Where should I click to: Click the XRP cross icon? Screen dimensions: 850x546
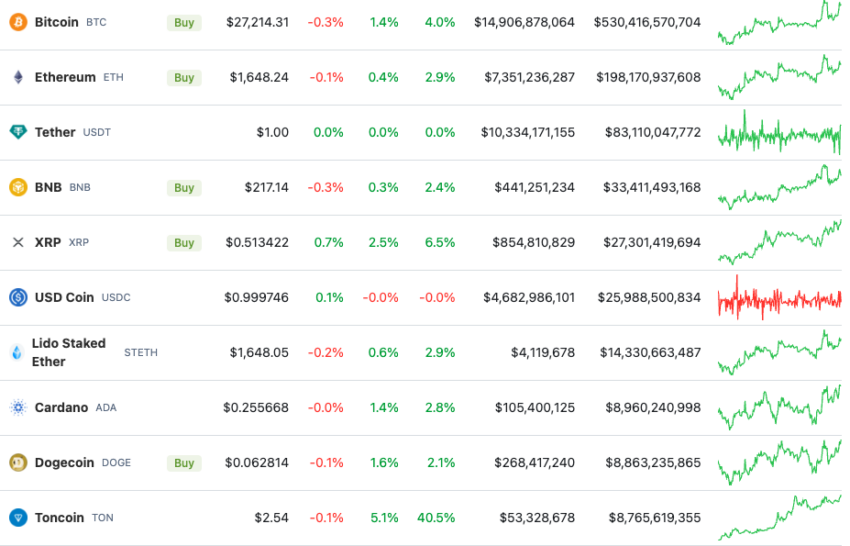(x=18, y=242)
